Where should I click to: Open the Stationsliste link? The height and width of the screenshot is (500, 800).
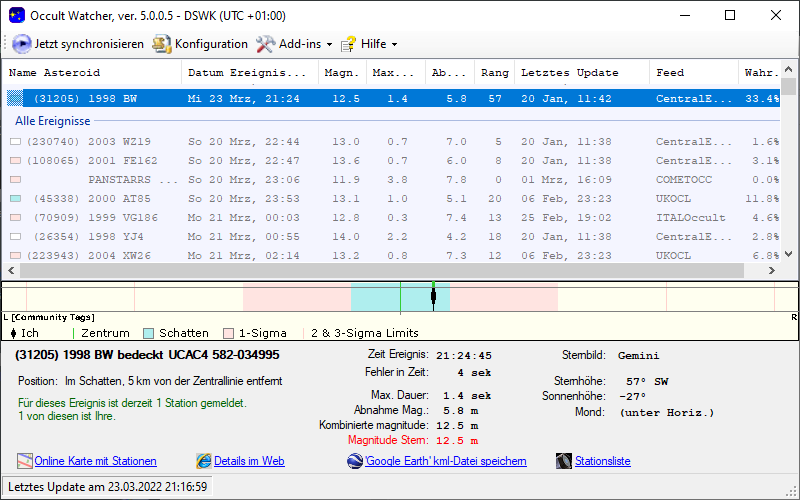(602, 461)
